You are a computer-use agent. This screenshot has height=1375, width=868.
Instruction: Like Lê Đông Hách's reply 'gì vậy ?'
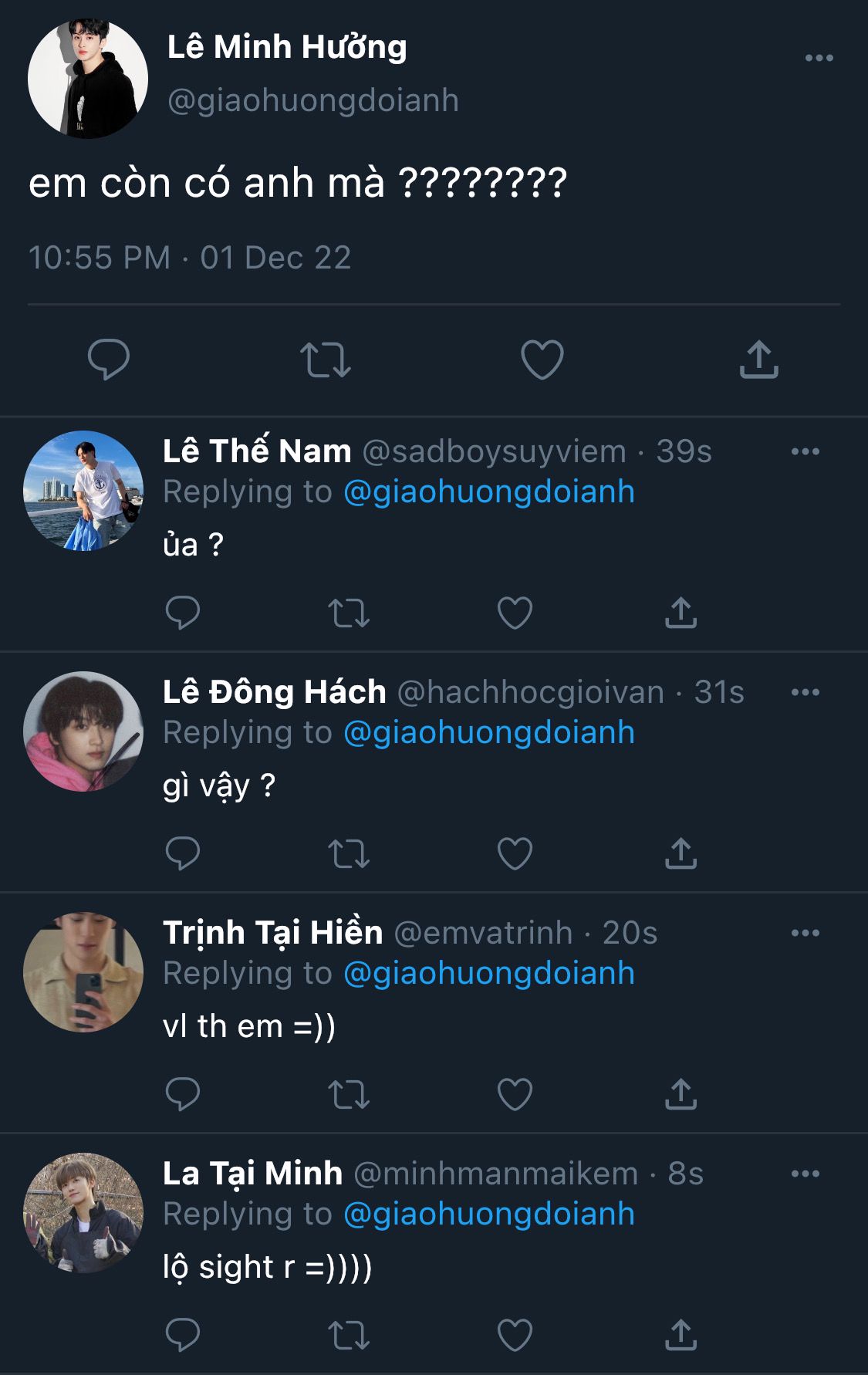click(x=515, y=854)
